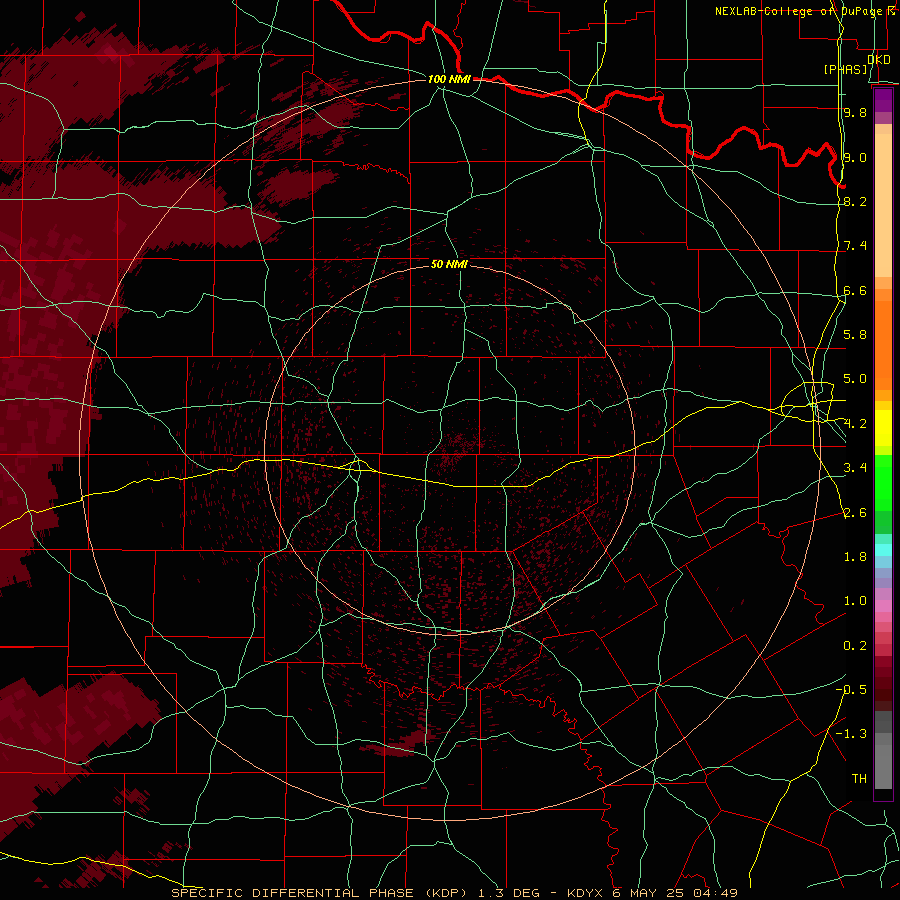Image resolution: width=900 pixels, height=900 pixels.
Task: Click the bright orange band of the color scale
Action: tap(883, 344)
